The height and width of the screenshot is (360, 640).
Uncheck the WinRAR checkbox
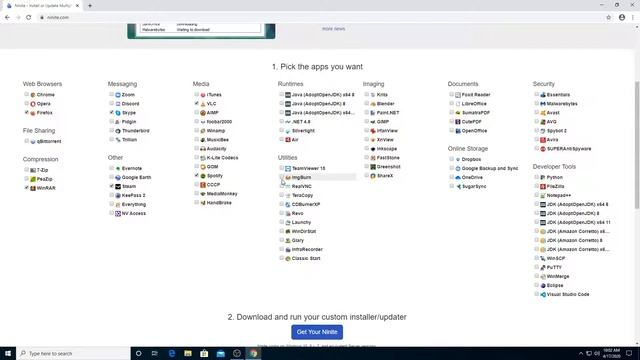pyautogui.click(x=27, y=188)
